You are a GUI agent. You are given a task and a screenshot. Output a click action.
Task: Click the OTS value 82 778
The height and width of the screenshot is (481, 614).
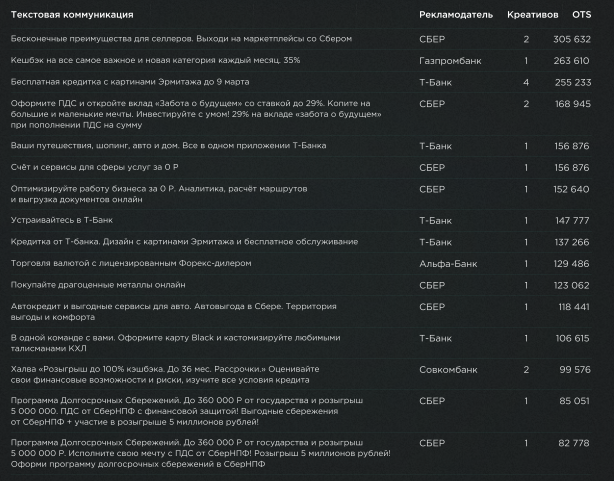tap(573, 443)
